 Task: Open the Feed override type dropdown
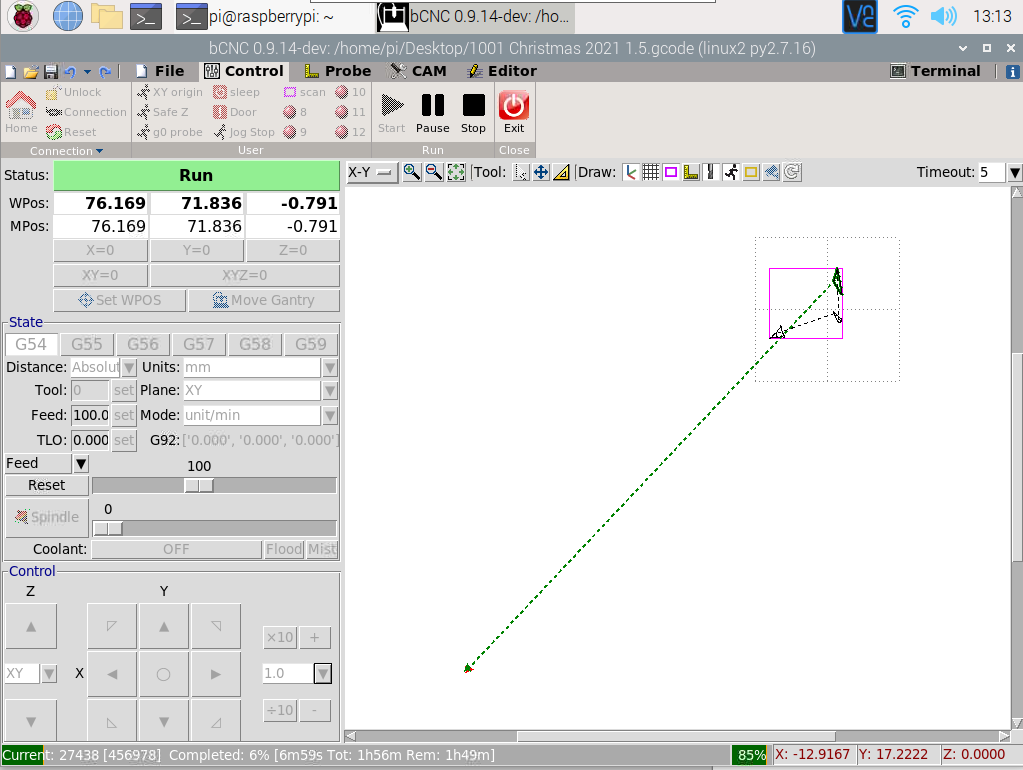click(x=81, y=464)
